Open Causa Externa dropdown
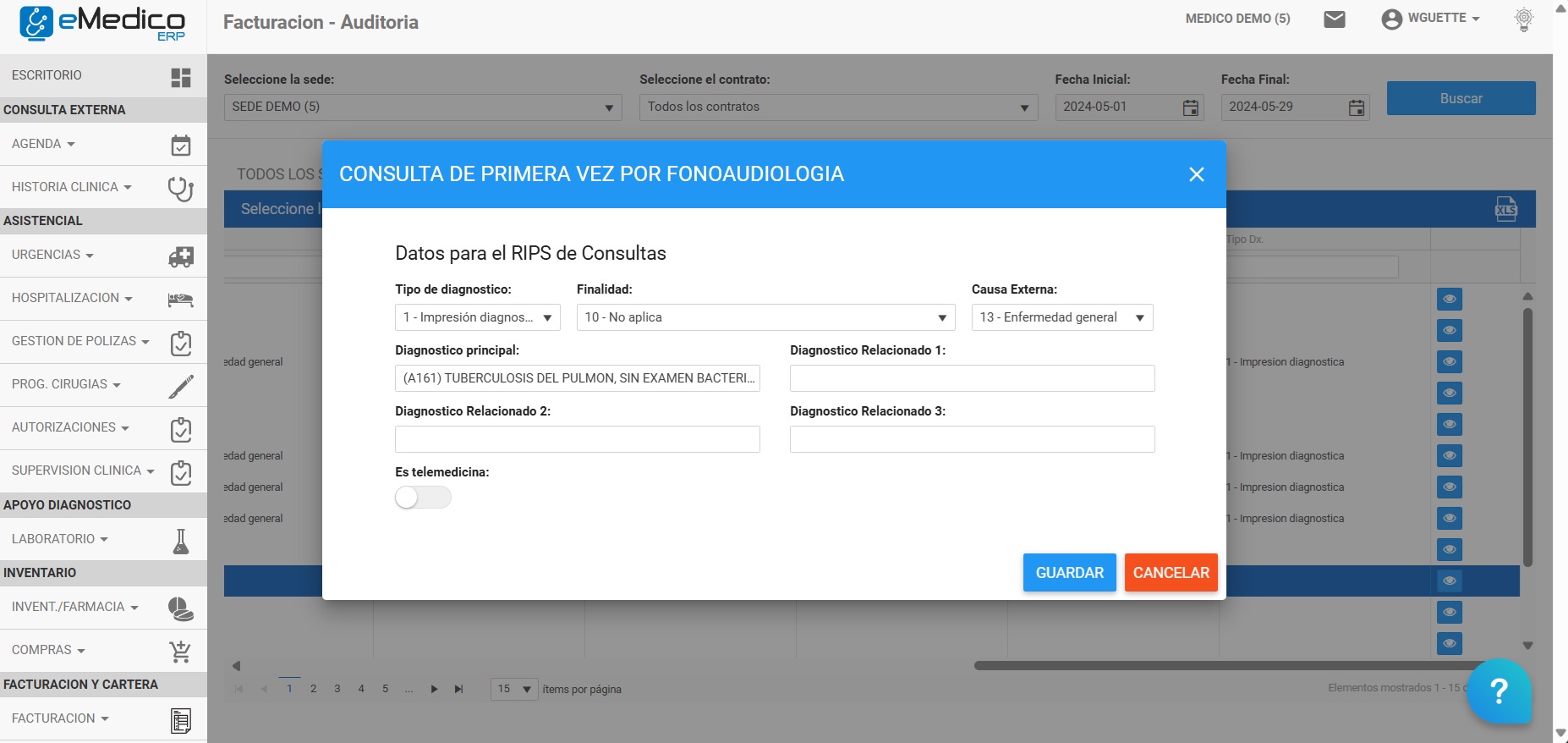 point(1062,317)
